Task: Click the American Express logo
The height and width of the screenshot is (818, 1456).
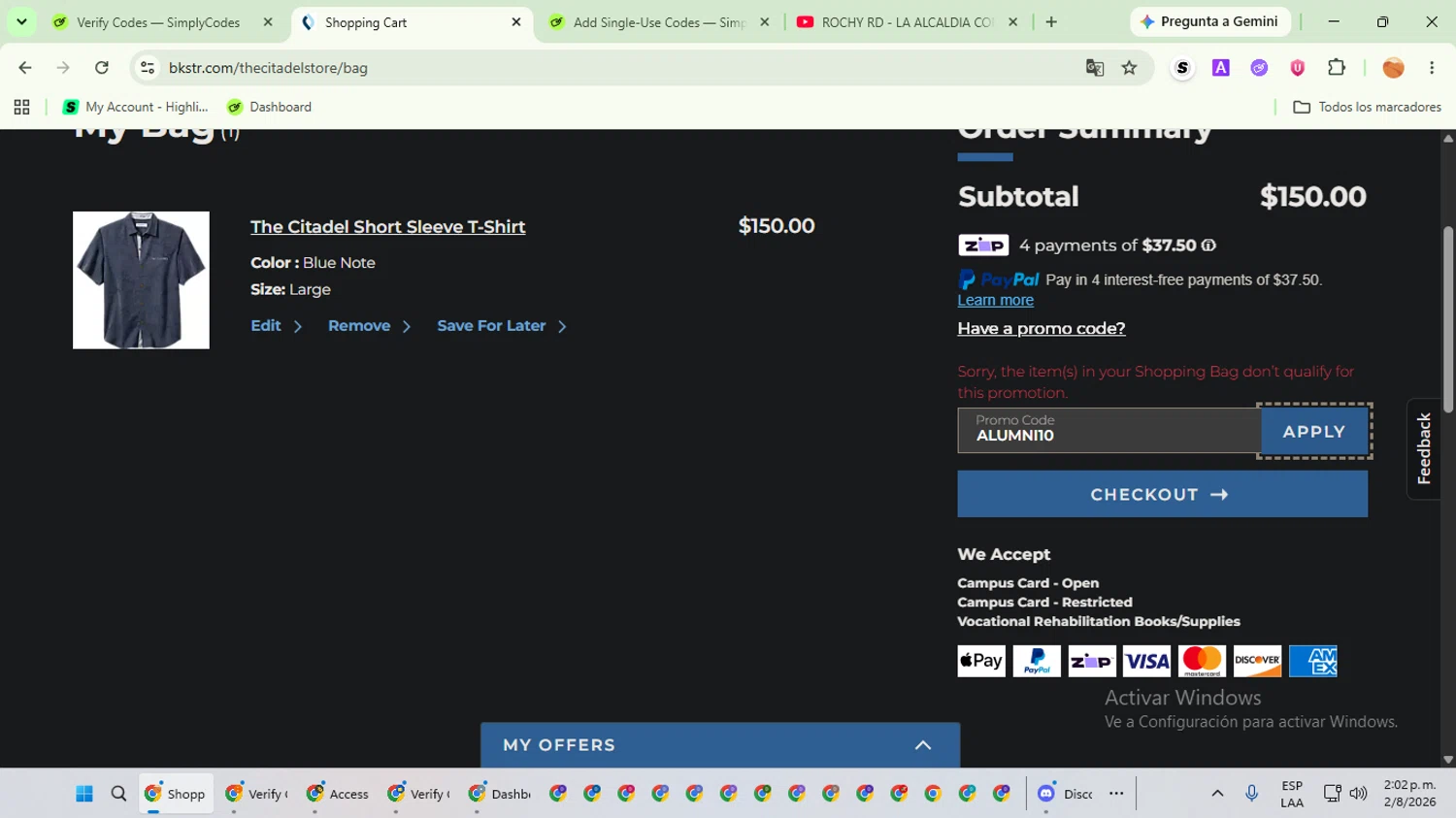Action: coord(1312,661)
